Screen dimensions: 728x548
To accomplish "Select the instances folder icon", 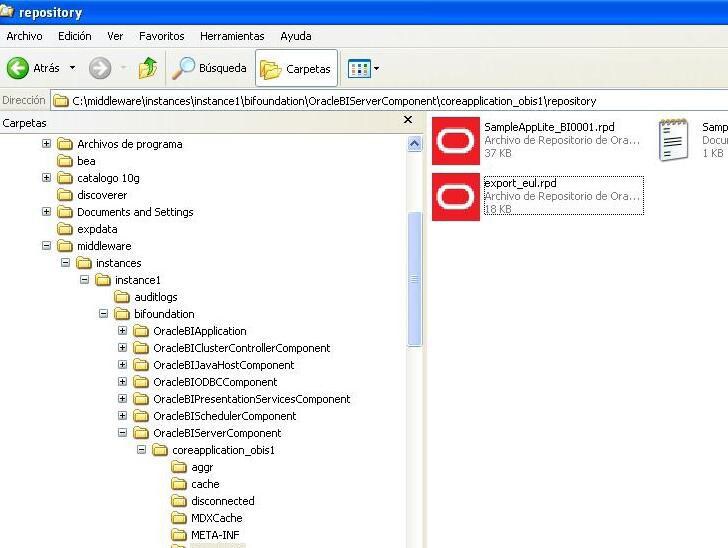I will point(84,263).
